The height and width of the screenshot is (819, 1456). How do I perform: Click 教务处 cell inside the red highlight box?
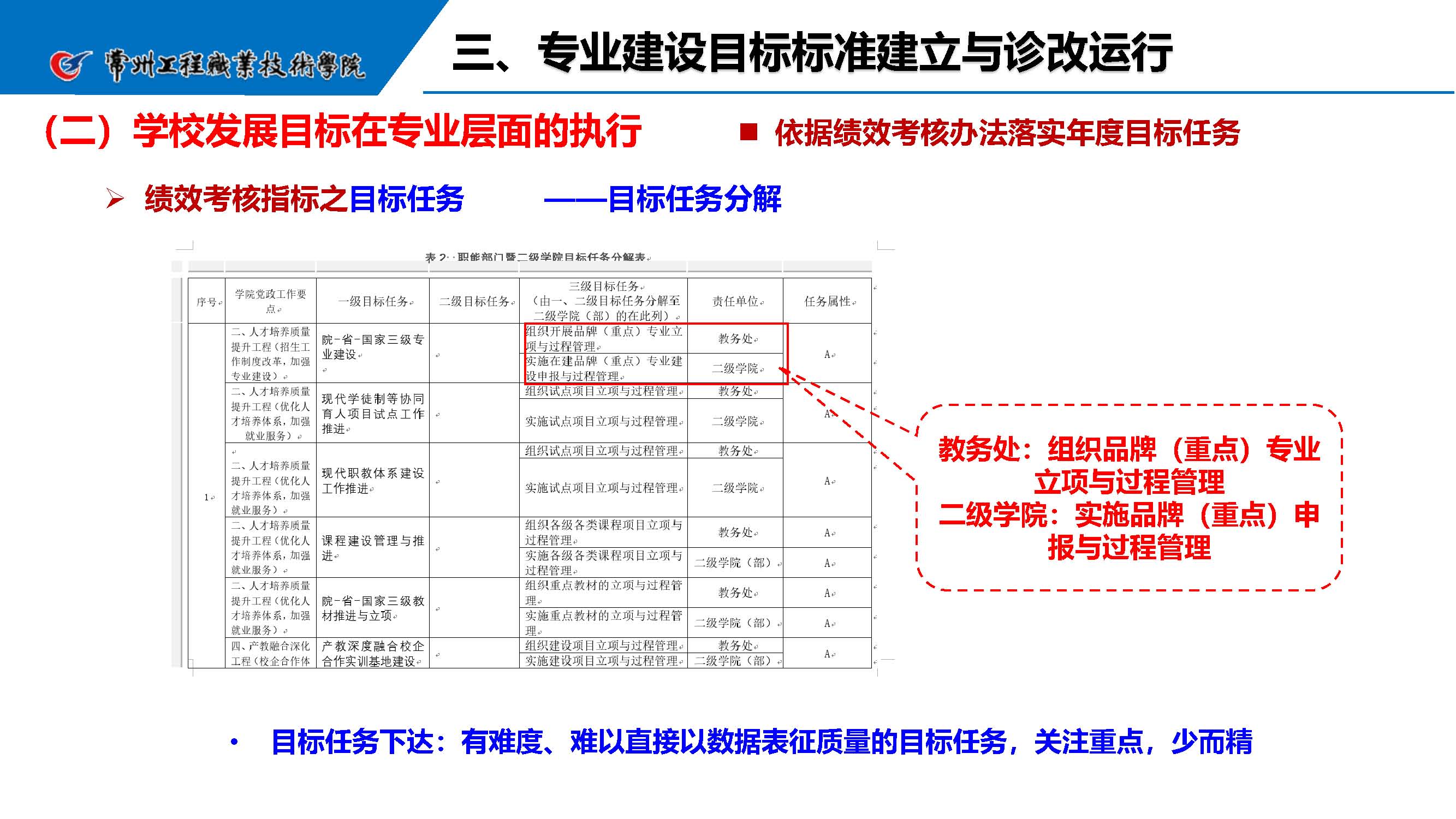point(736,339)
